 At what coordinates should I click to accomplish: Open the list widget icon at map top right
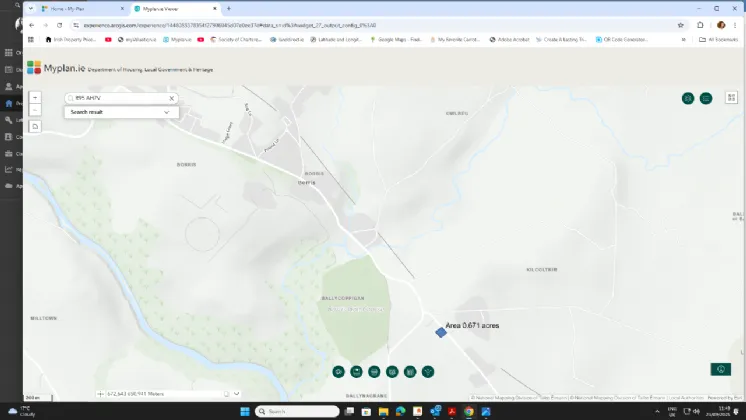(706, 98)
